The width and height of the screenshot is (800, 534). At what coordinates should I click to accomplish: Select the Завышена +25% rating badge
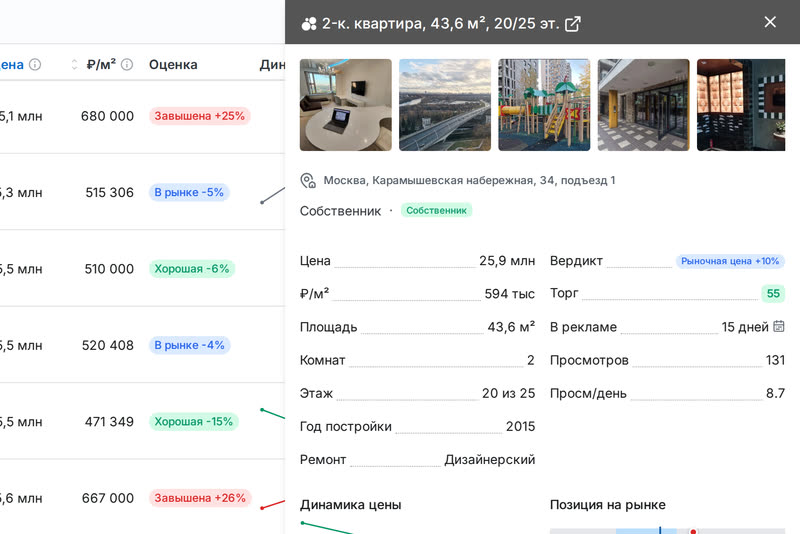point(199,116)
